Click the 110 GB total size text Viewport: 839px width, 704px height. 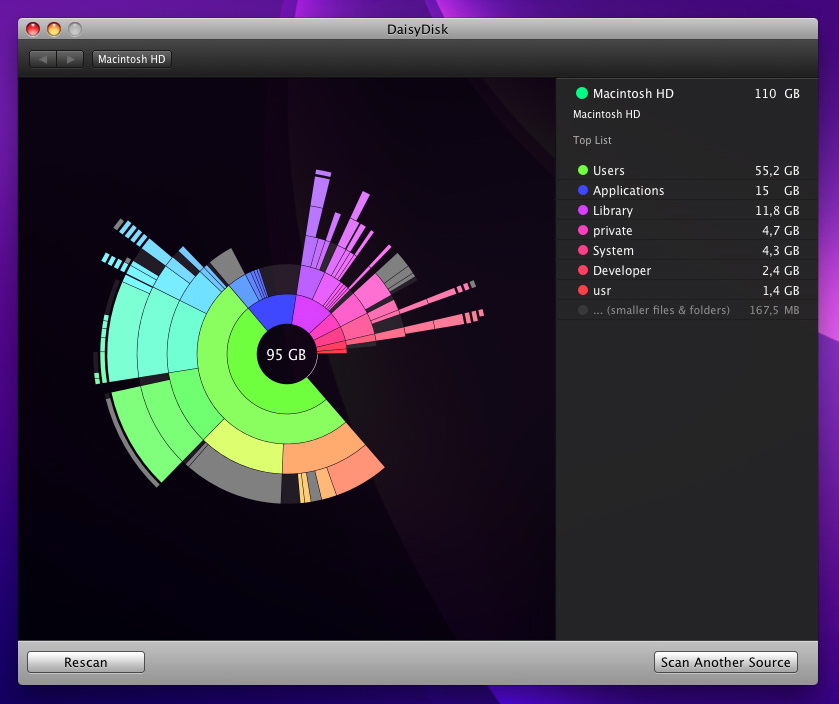(777, 94)
